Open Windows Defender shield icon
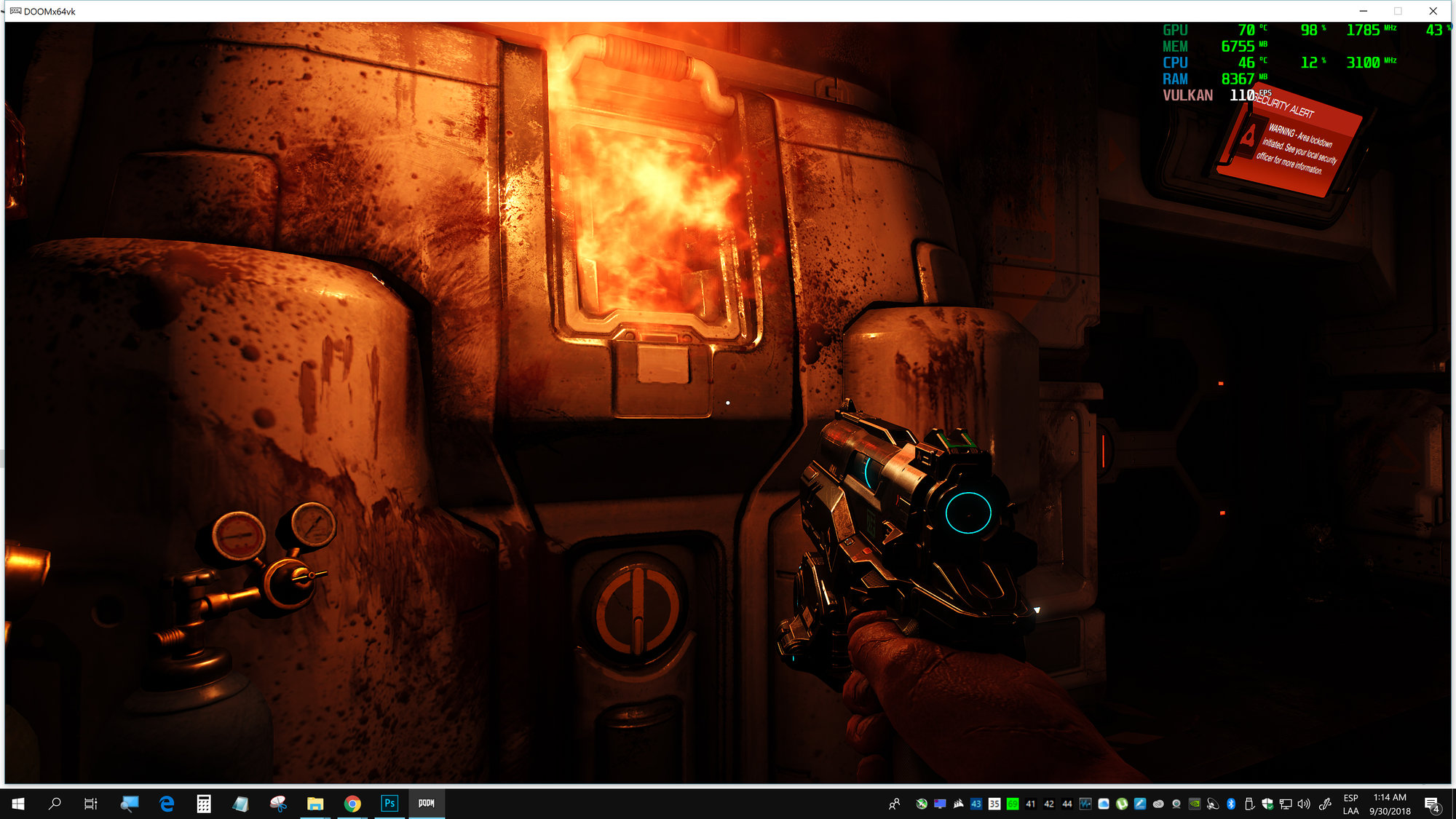Screen dimensions: 1456x819 [x=1267, y=804]
